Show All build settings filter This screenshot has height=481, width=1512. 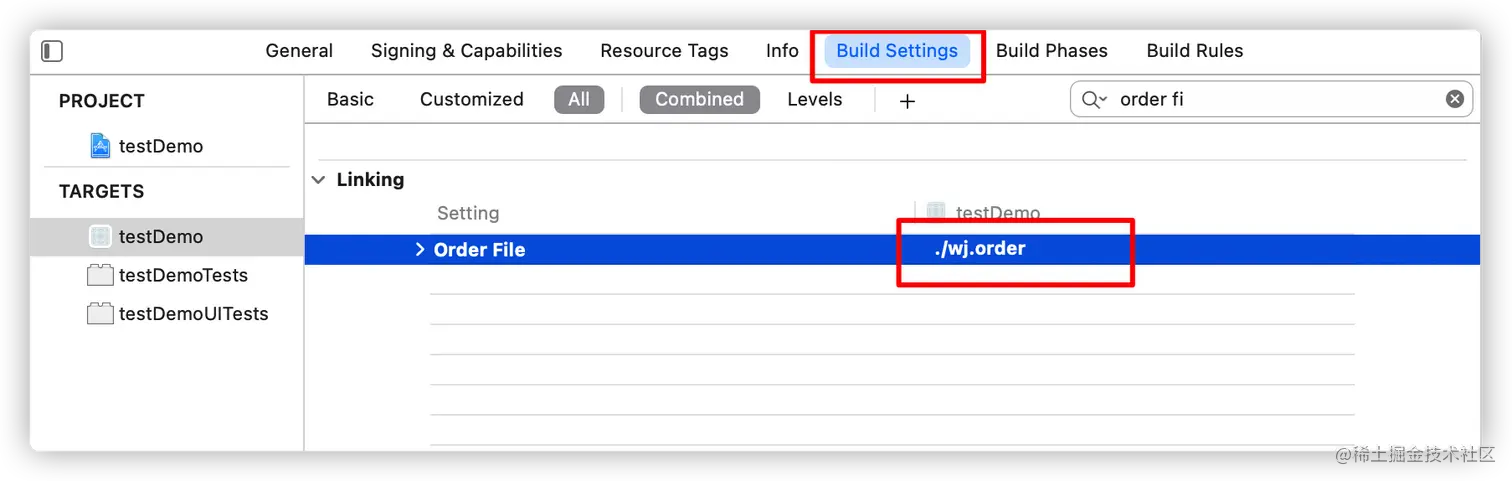click(x=579, y=99)
